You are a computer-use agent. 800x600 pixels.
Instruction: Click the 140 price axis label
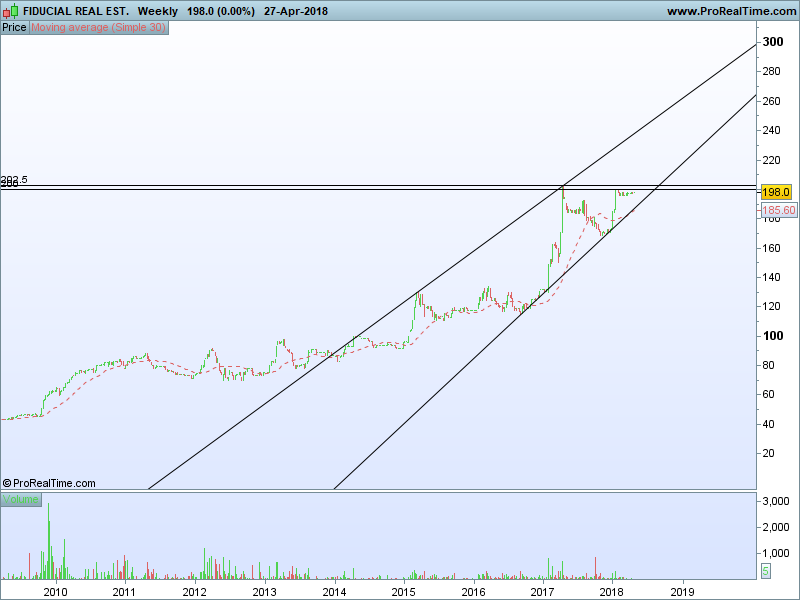pos(771,277)
